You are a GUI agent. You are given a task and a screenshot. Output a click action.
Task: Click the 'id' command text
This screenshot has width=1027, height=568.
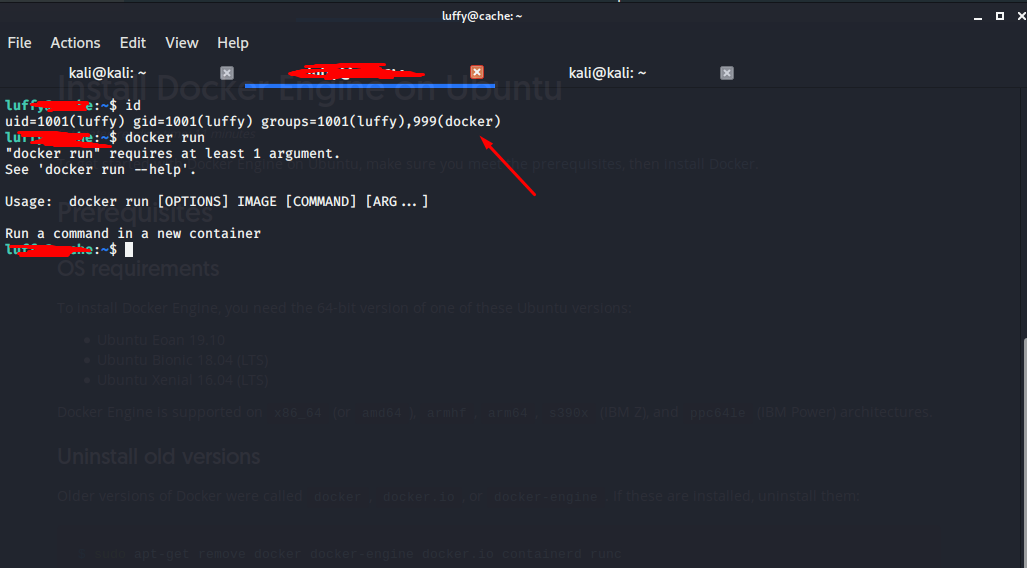click(133, 105)
